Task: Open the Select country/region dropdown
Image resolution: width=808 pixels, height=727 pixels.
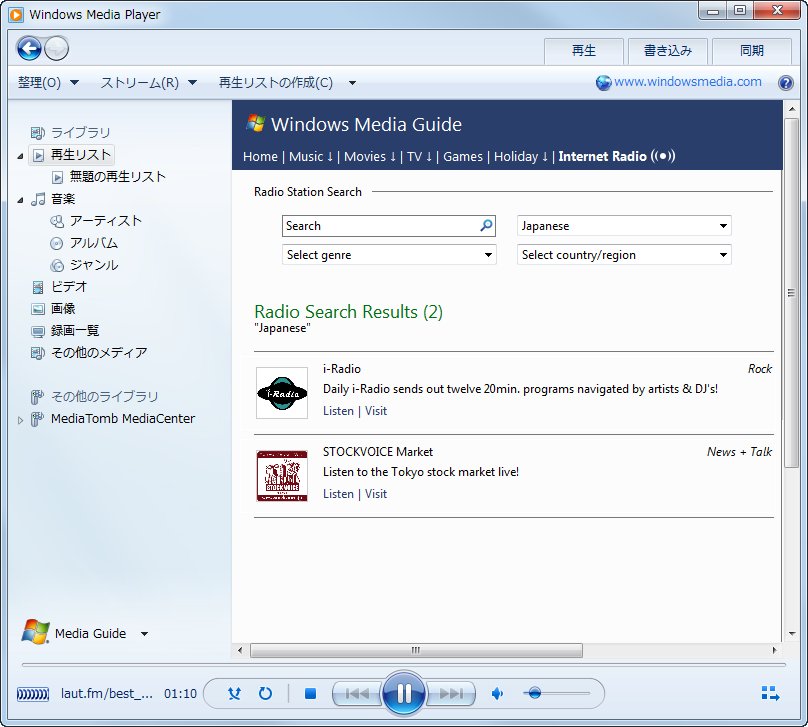Action: tap(624, 255)
